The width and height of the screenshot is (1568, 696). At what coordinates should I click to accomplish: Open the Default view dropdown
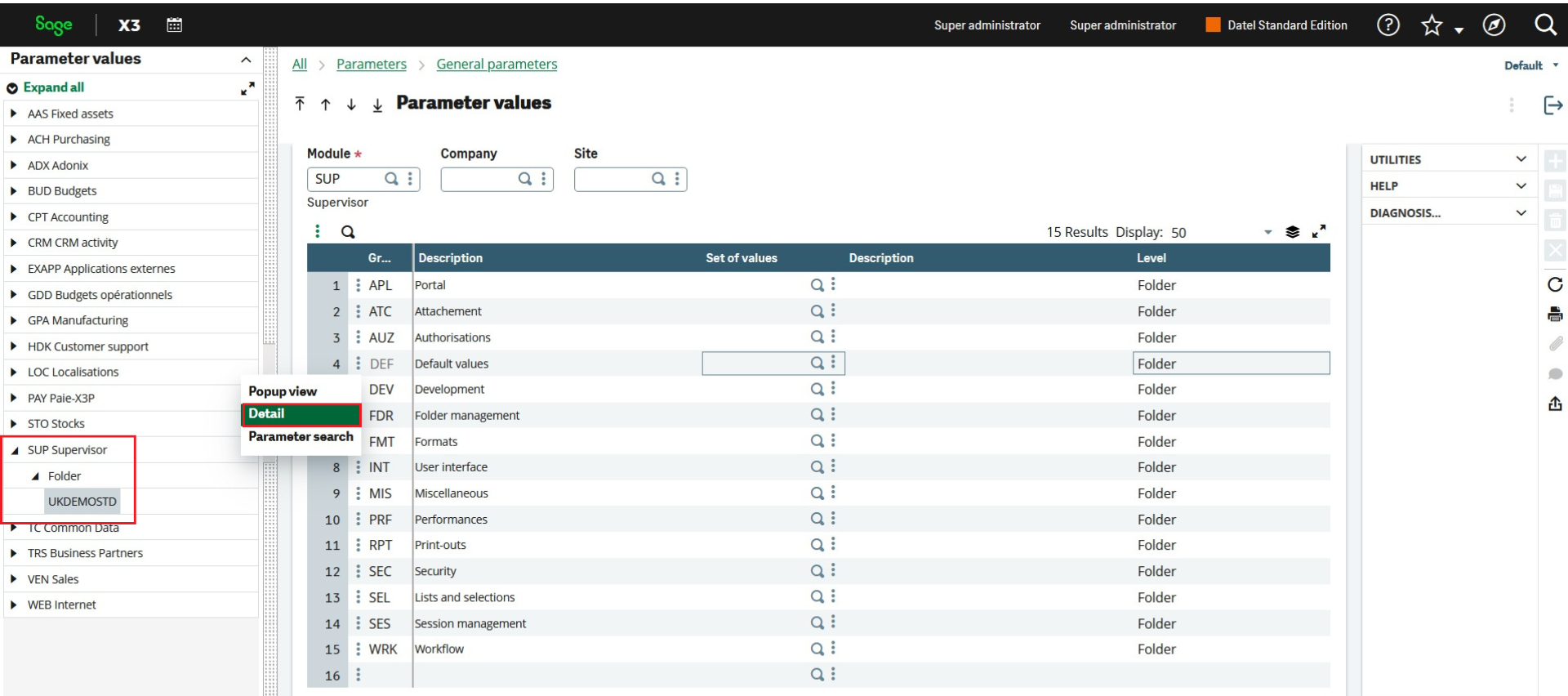(1531, 65)
